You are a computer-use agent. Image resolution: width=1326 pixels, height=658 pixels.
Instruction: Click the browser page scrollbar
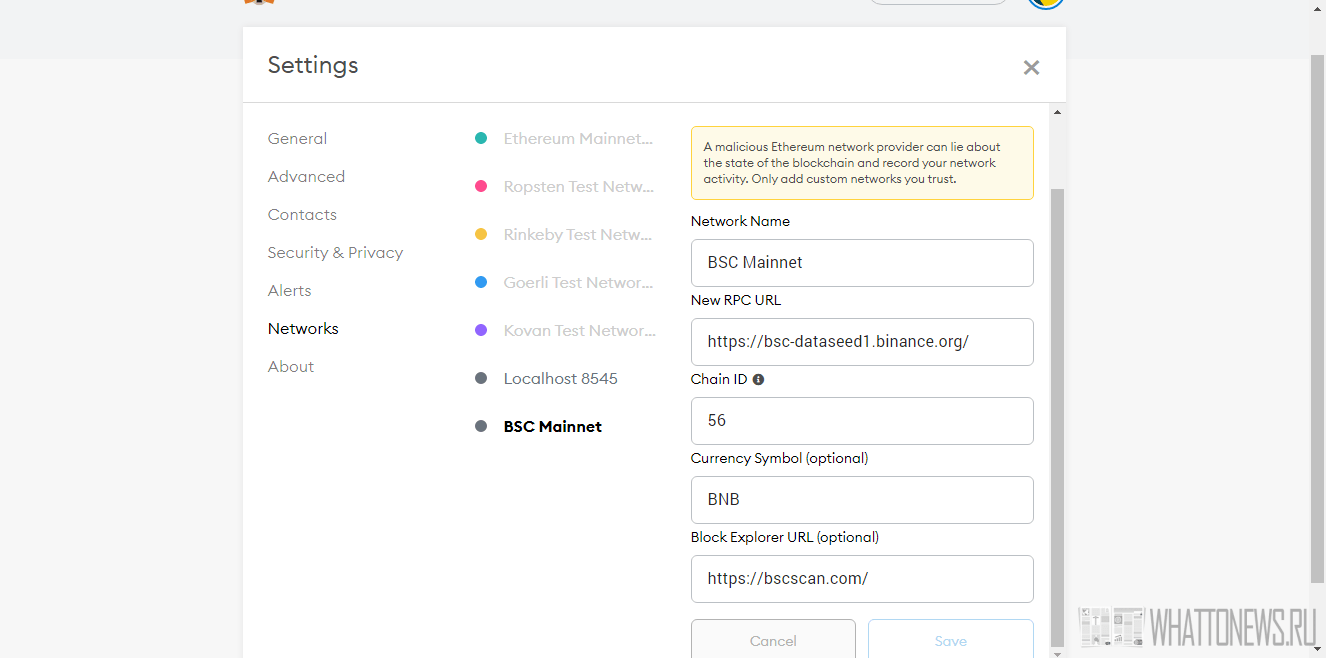1318,320
